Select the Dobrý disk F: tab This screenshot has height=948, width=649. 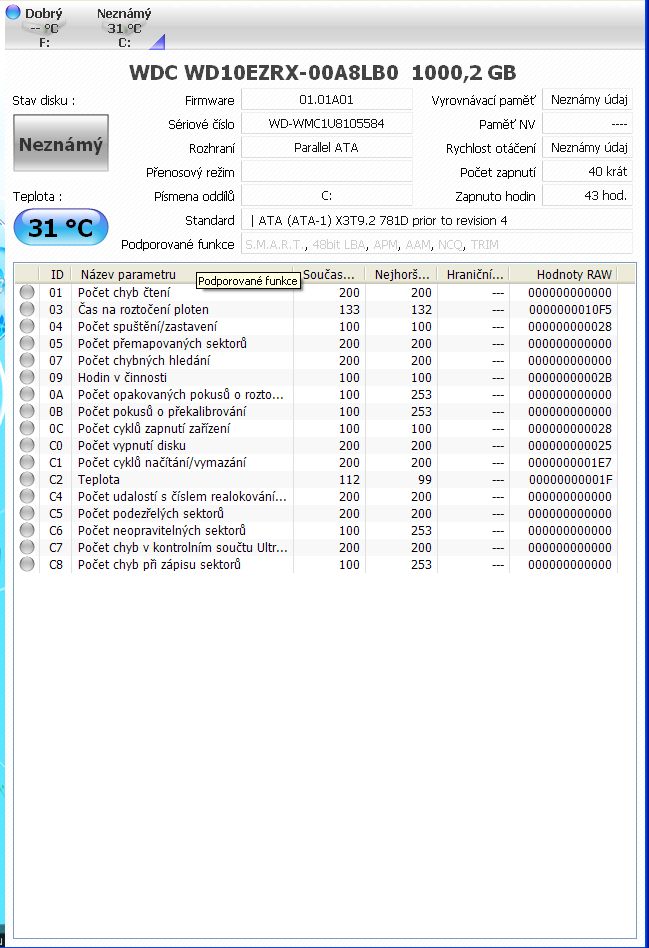click(x=40, y=27)
